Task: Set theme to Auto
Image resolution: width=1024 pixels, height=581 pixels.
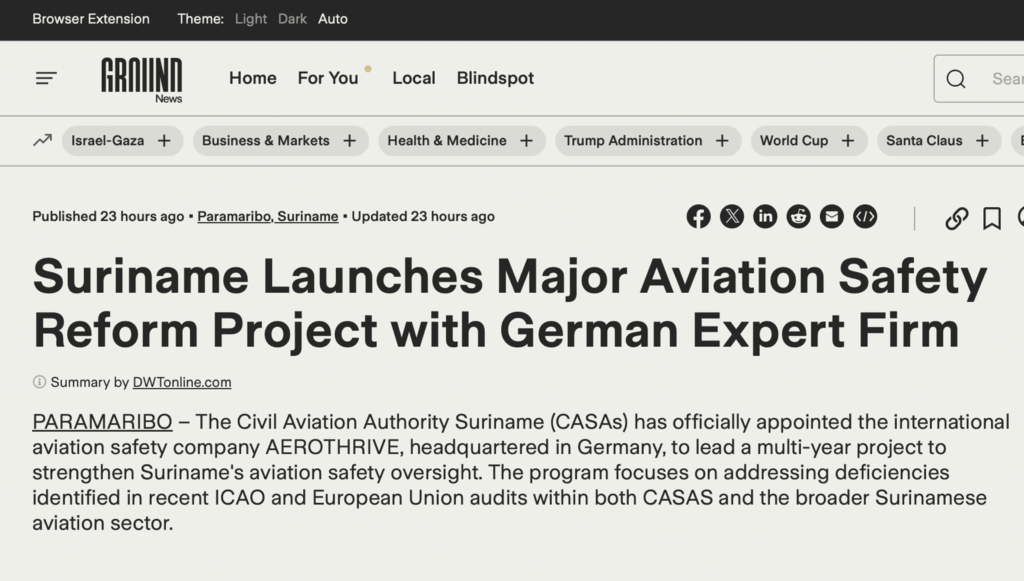Action: tap(333, 19)
